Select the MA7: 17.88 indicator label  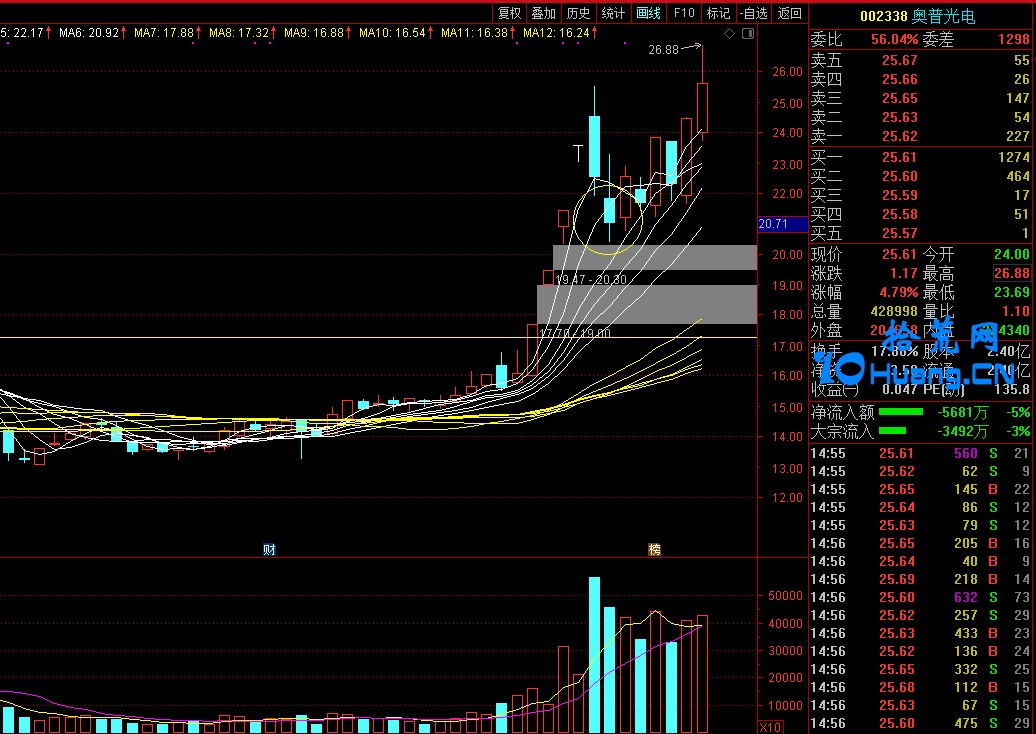[167, 32]
